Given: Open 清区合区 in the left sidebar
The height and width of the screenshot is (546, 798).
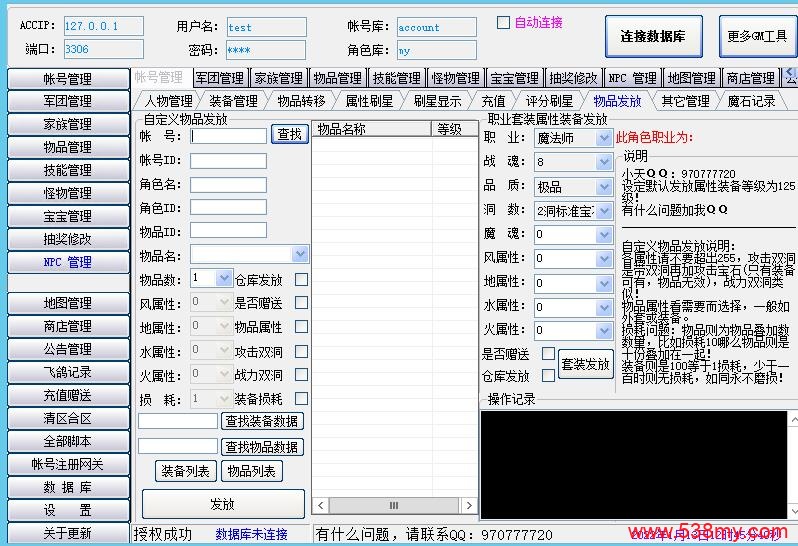Looking at the screenshot, I should click(x=68, y=418).
